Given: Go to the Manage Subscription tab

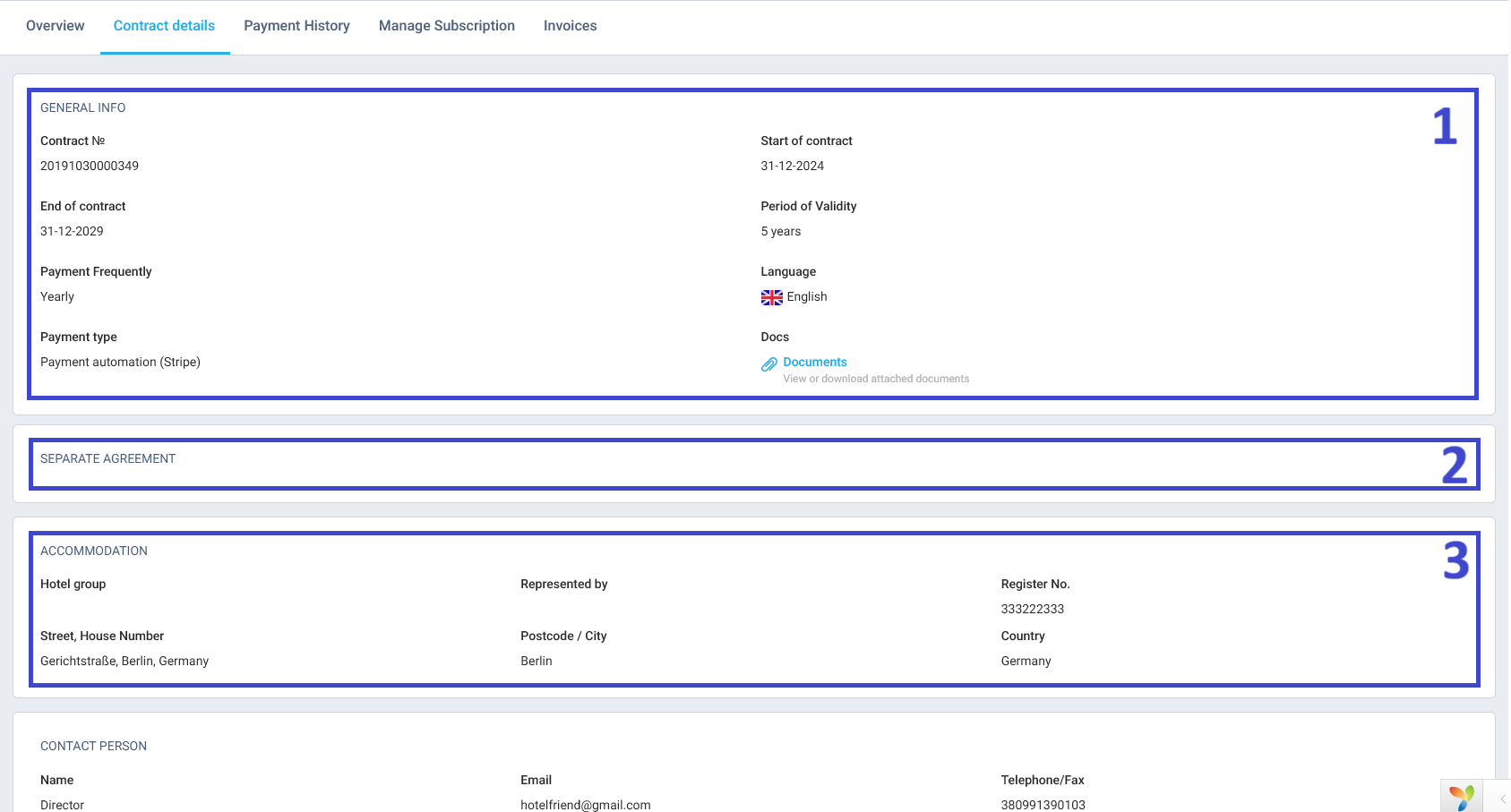Looking at the screenshot, I should click(x=446, y=26).
